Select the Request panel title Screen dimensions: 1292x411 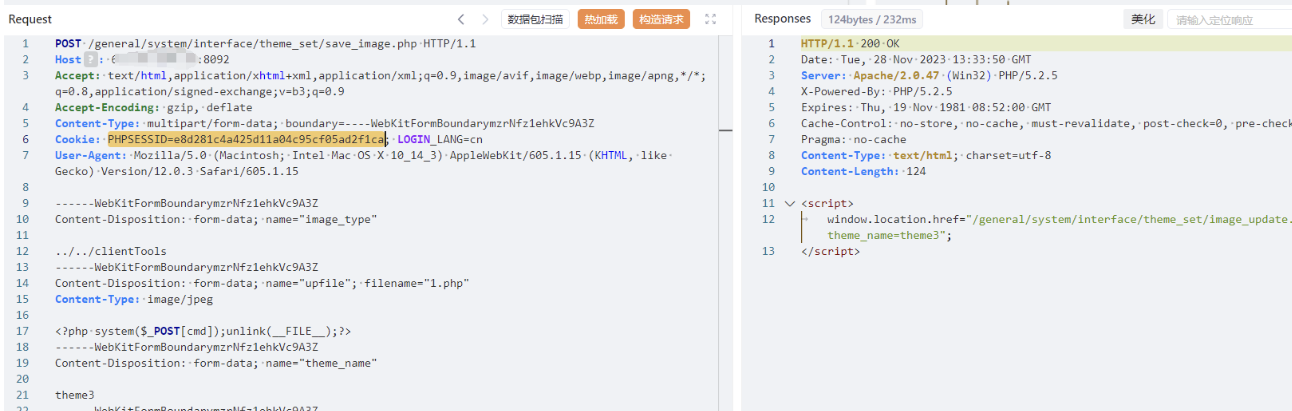point(30,19)
